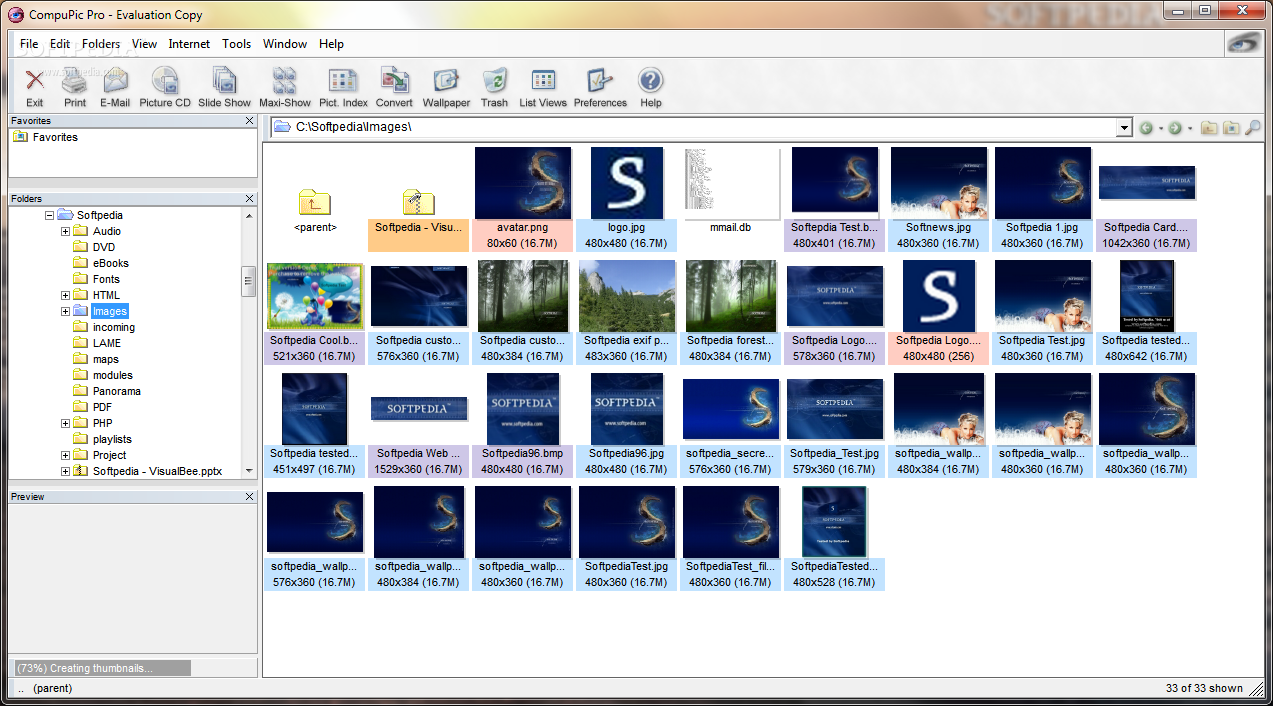
Task: Select the eBooks folder in tree
Action: pyautogui.click(x=111, y=263)
